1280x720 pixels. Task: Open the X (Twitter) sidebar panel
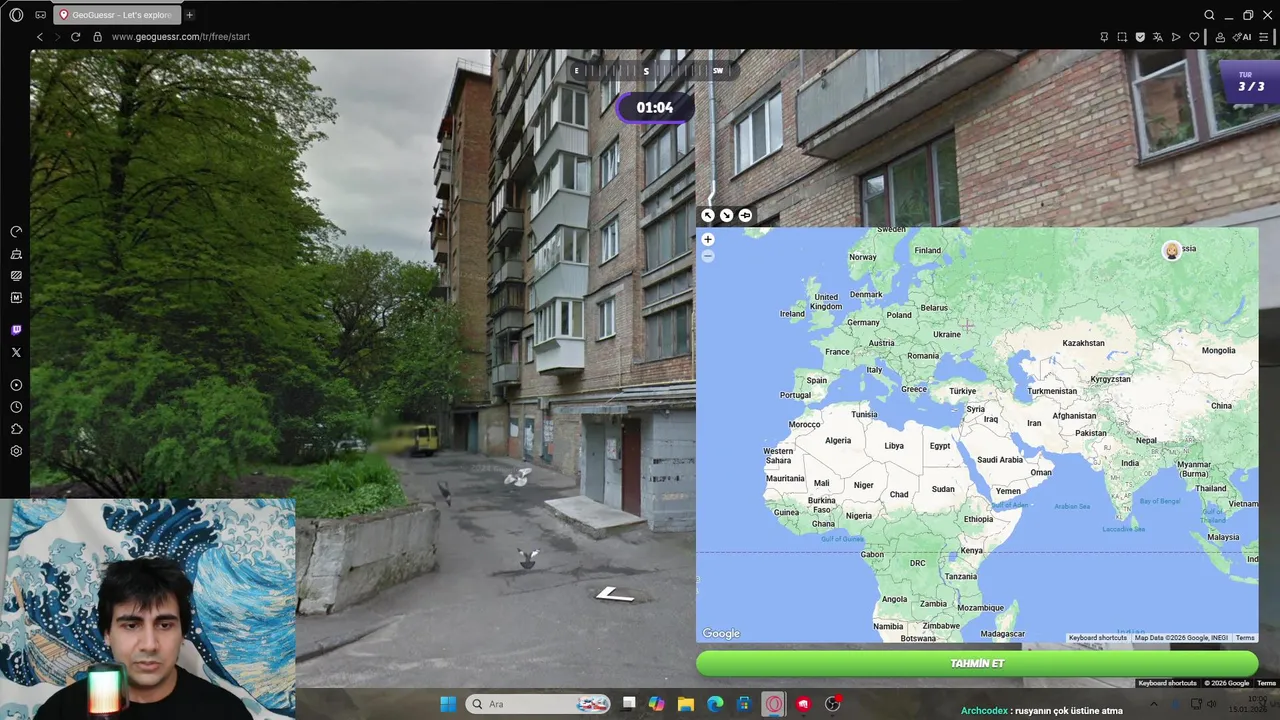click(16, 352)
